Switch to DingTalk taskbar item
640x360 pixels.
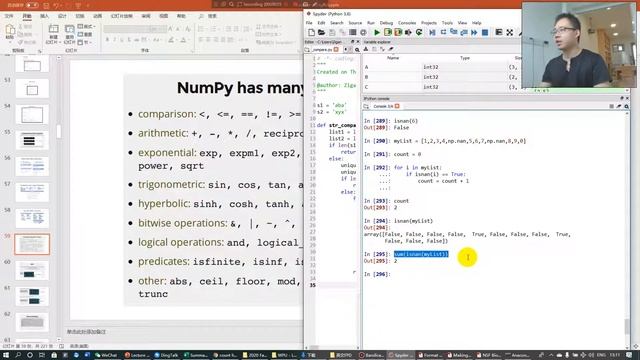[166, 355]
